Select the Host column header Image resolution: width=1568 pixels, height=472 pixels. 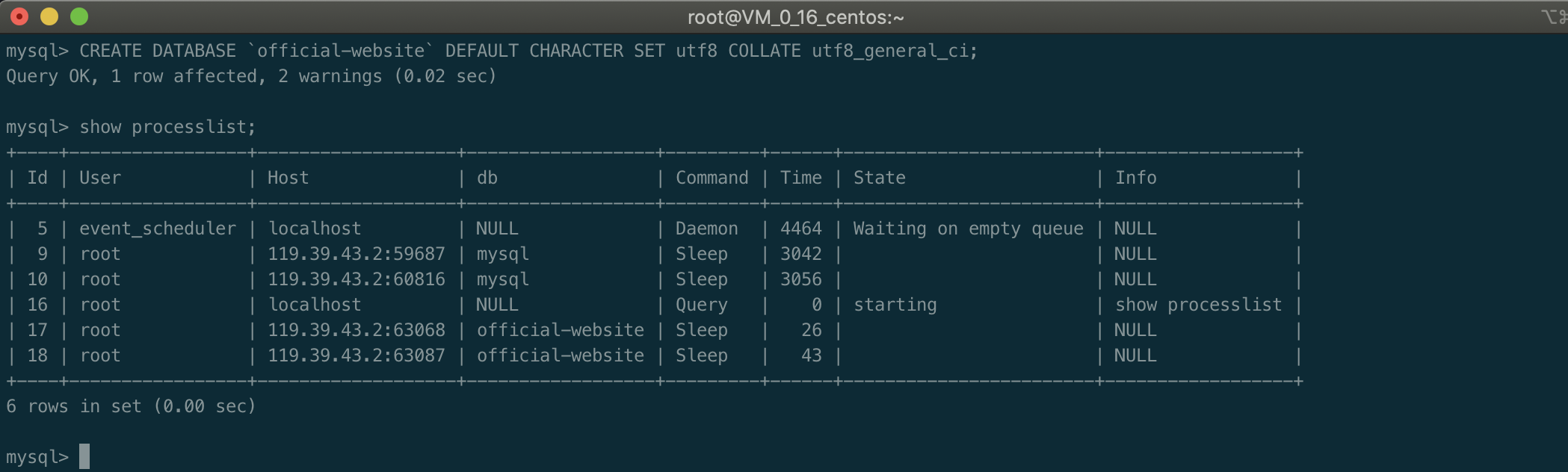(288, 177)
